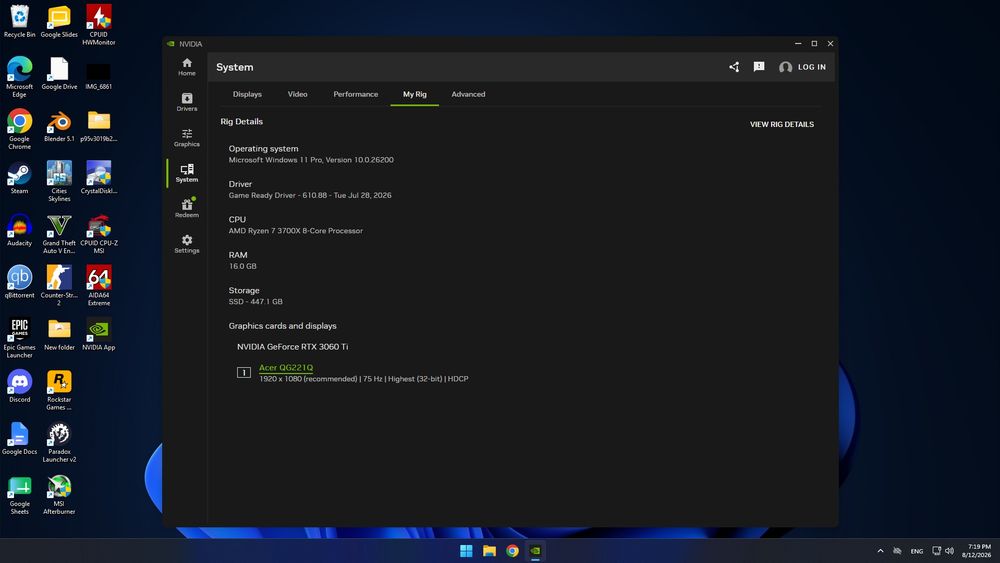
Task: Select New folder on desktop
Action: [59, 335]
